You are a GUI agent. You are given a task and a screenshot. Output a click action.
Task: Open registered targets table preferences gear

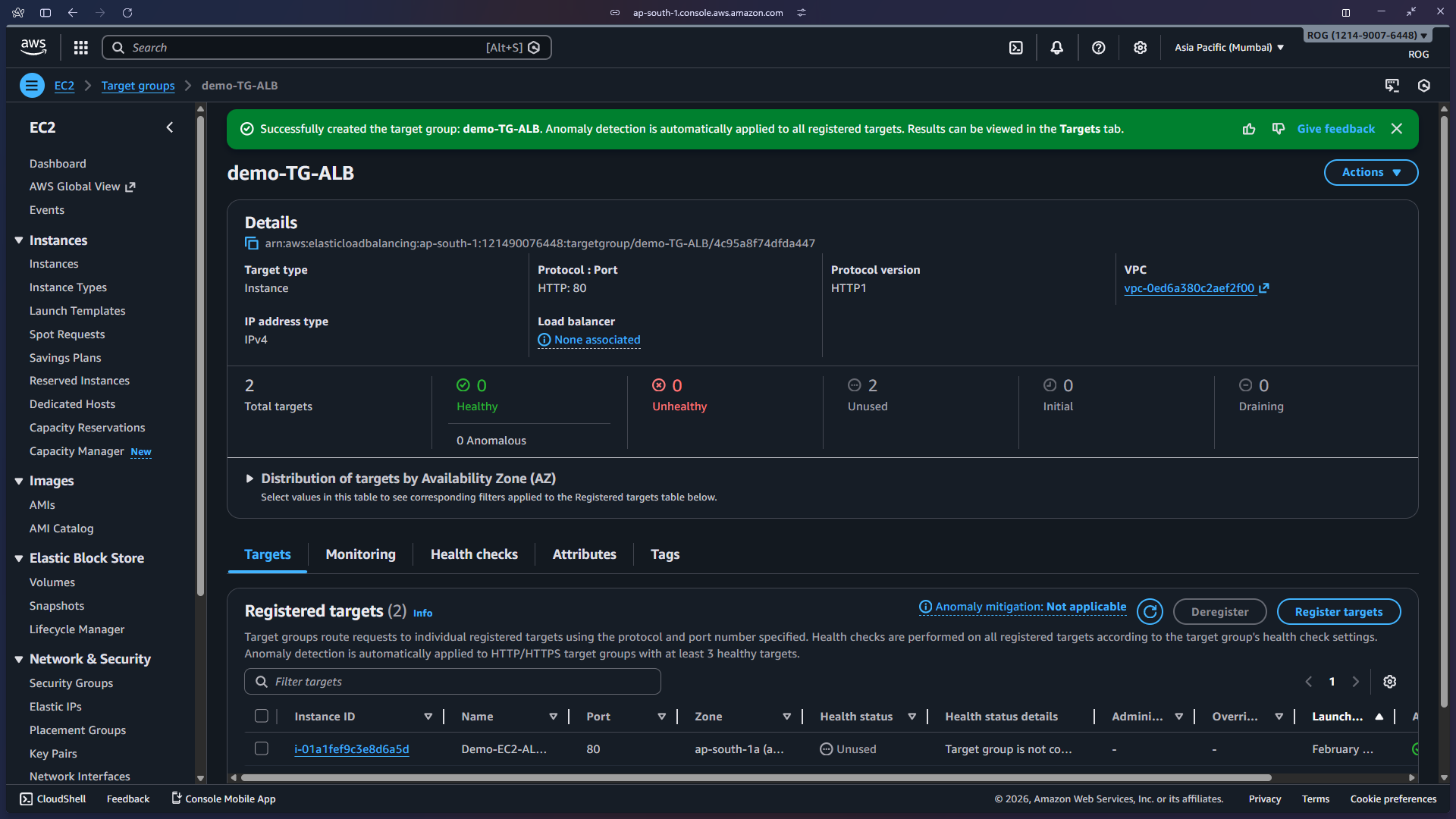pos(1389,682)
